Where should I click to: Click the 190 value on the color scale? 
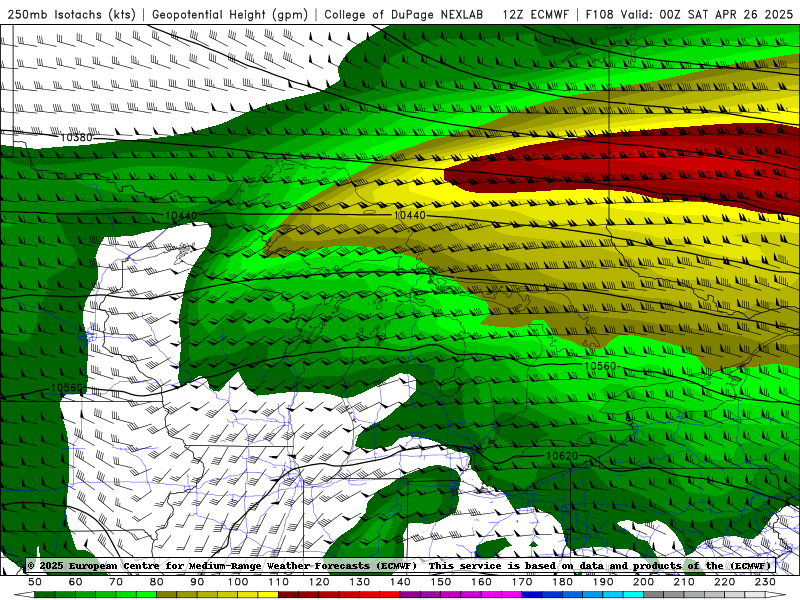click(603, 582)
